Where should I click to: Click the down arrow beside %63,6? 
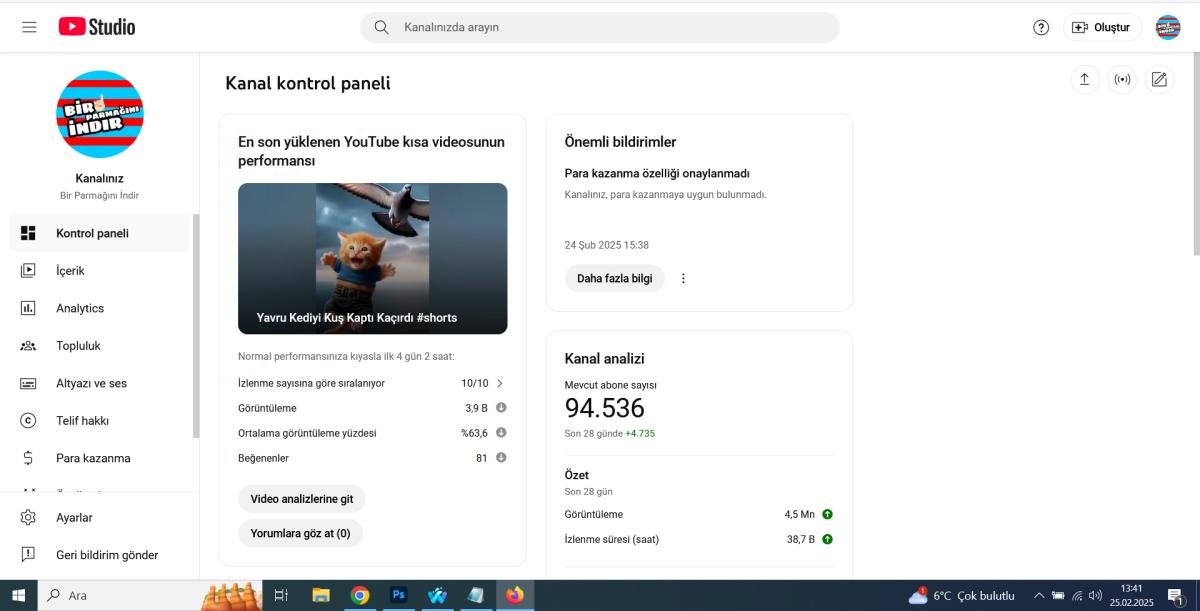tap(501, 433)
